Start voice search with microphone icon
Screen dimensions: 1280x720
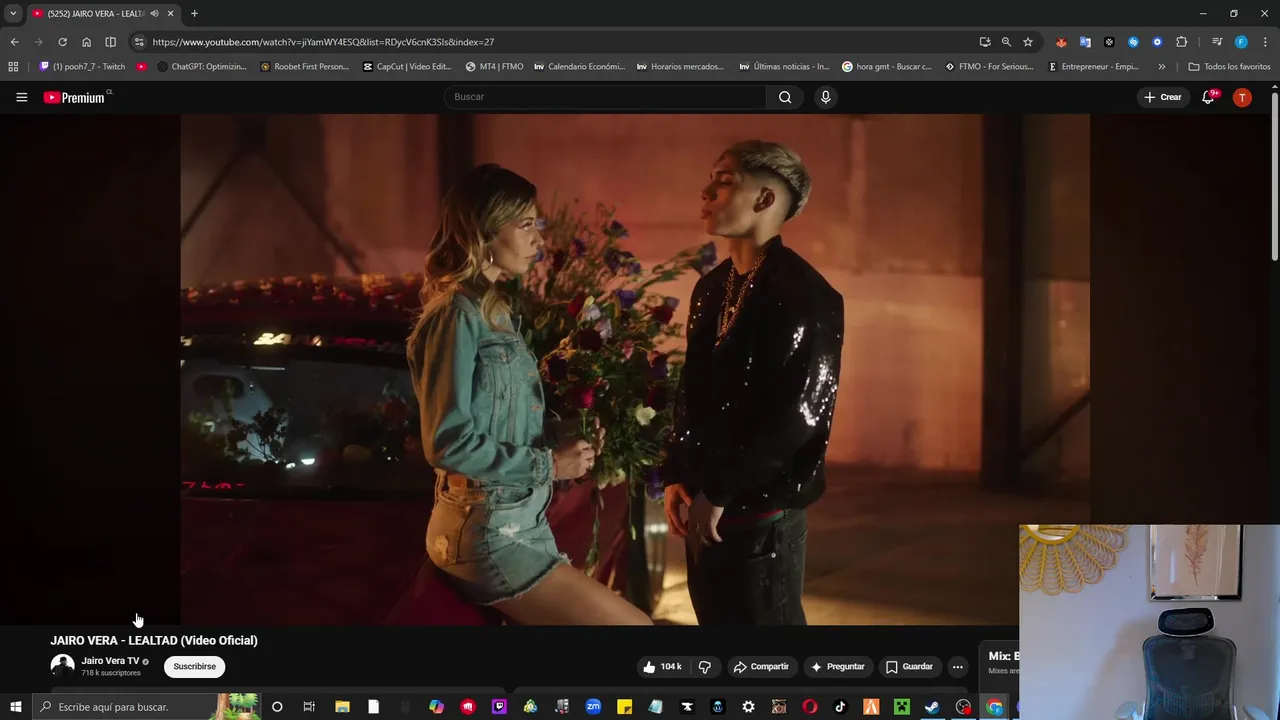[825, 97]
